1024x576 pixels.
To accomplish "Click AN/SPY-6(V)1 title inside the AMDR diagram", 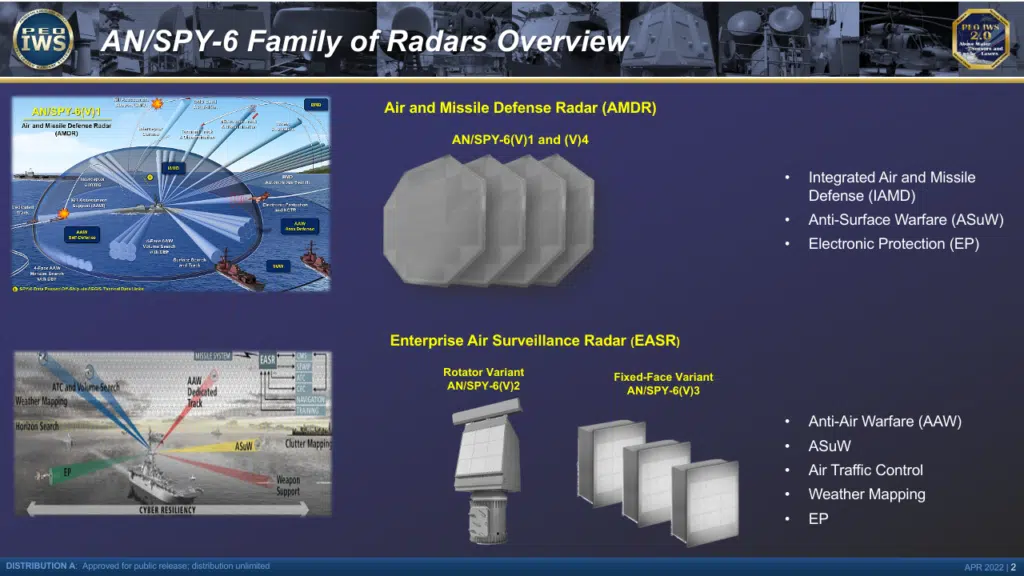I will pyautogui.click(x=66, y=112).
